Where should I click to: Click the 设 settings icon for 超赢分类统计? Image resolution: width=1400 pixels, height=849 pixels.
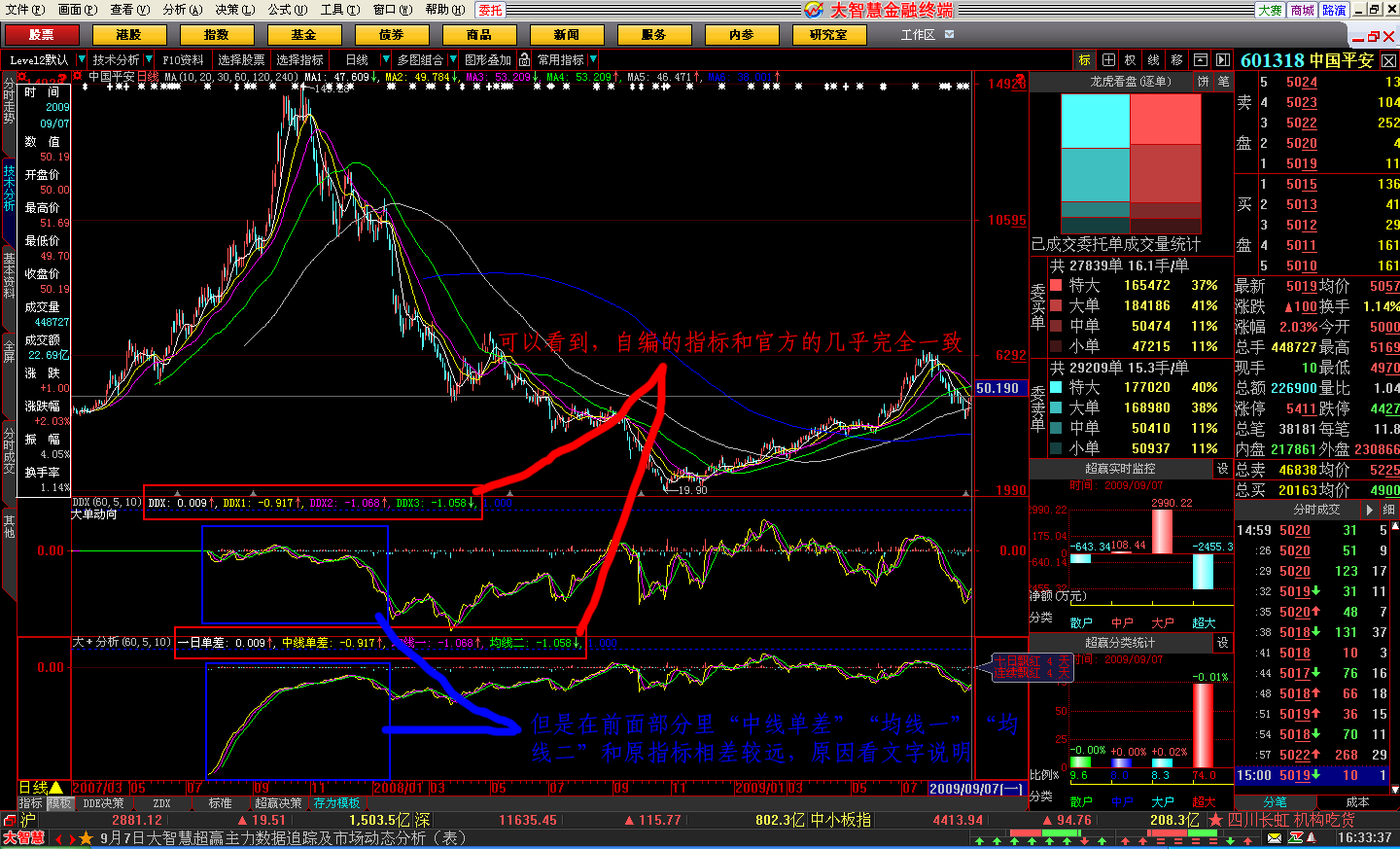coord(1223,643)
